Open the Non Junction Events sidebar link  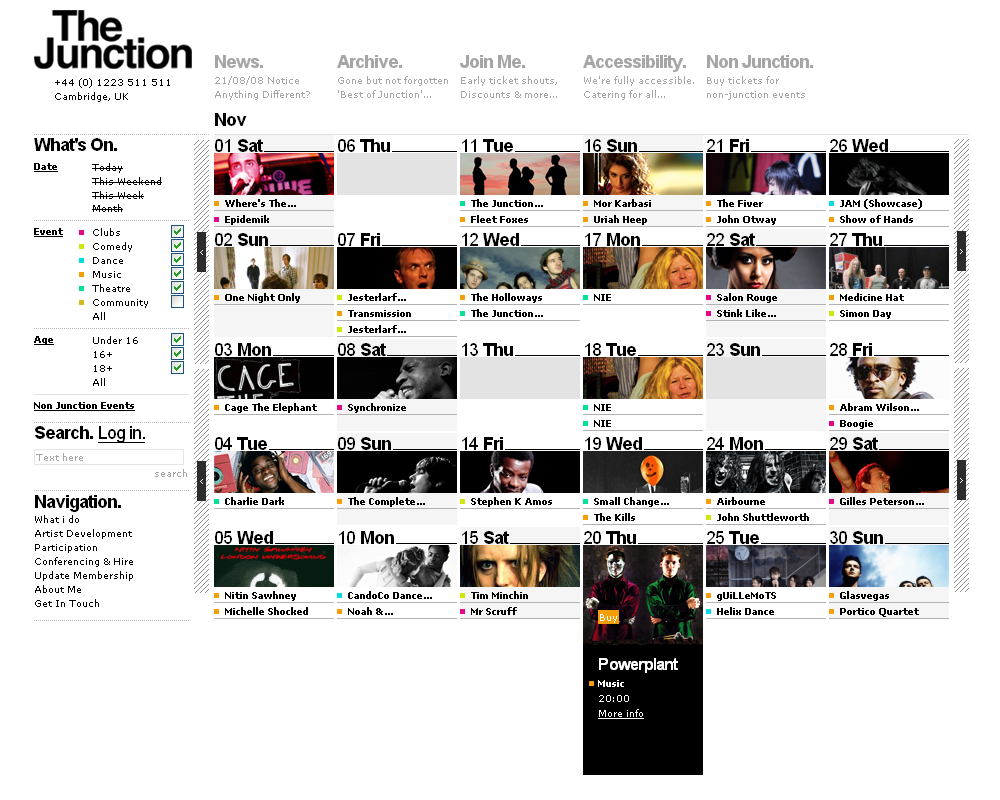(x=84, y=406)
